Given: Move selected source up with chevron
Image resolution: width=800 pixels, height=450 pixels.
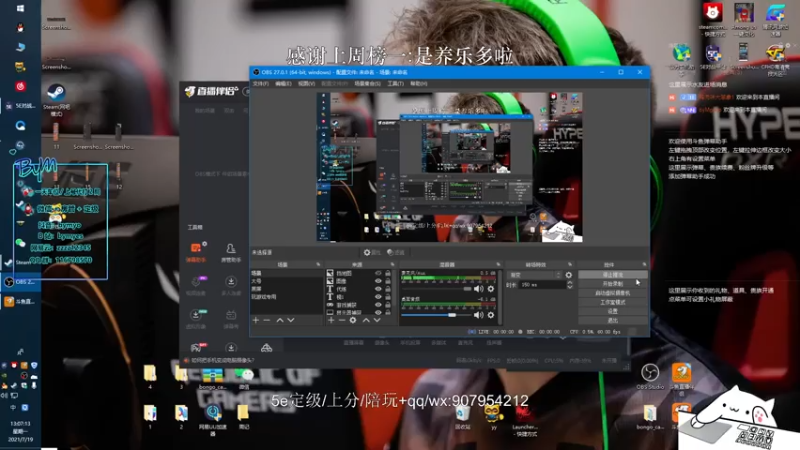Looking at the screenshot, I should coord(366,320).
